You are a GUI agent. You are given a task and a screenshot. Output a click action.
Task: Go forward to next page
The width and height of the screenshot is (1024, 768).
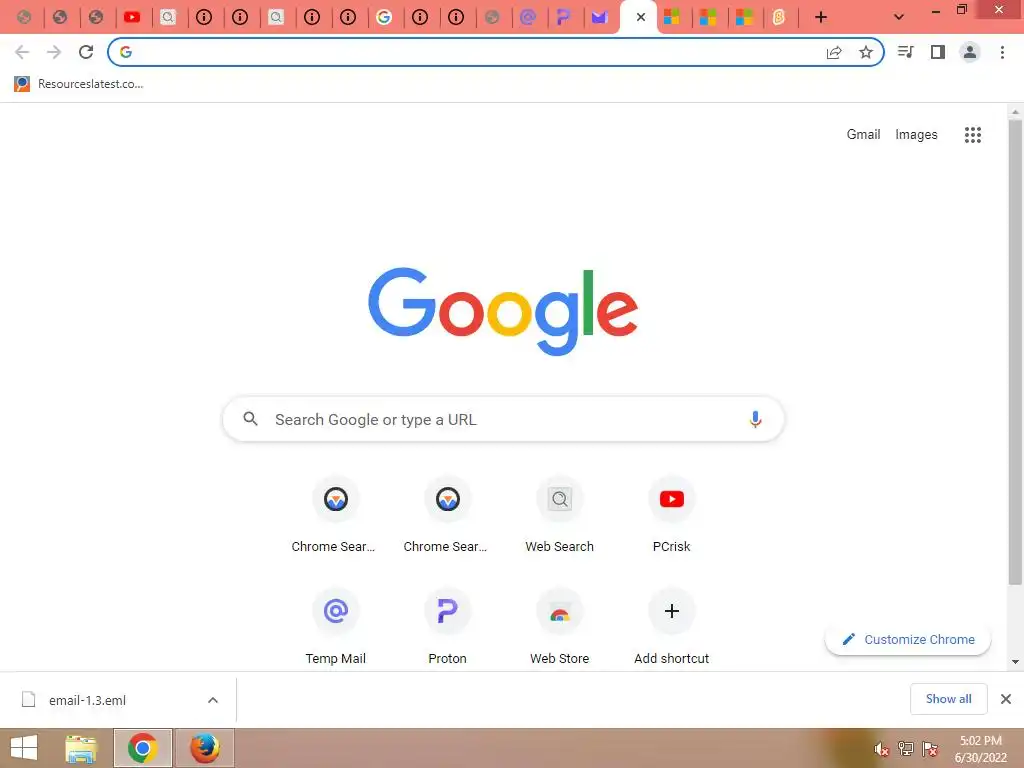coord(54,52)
